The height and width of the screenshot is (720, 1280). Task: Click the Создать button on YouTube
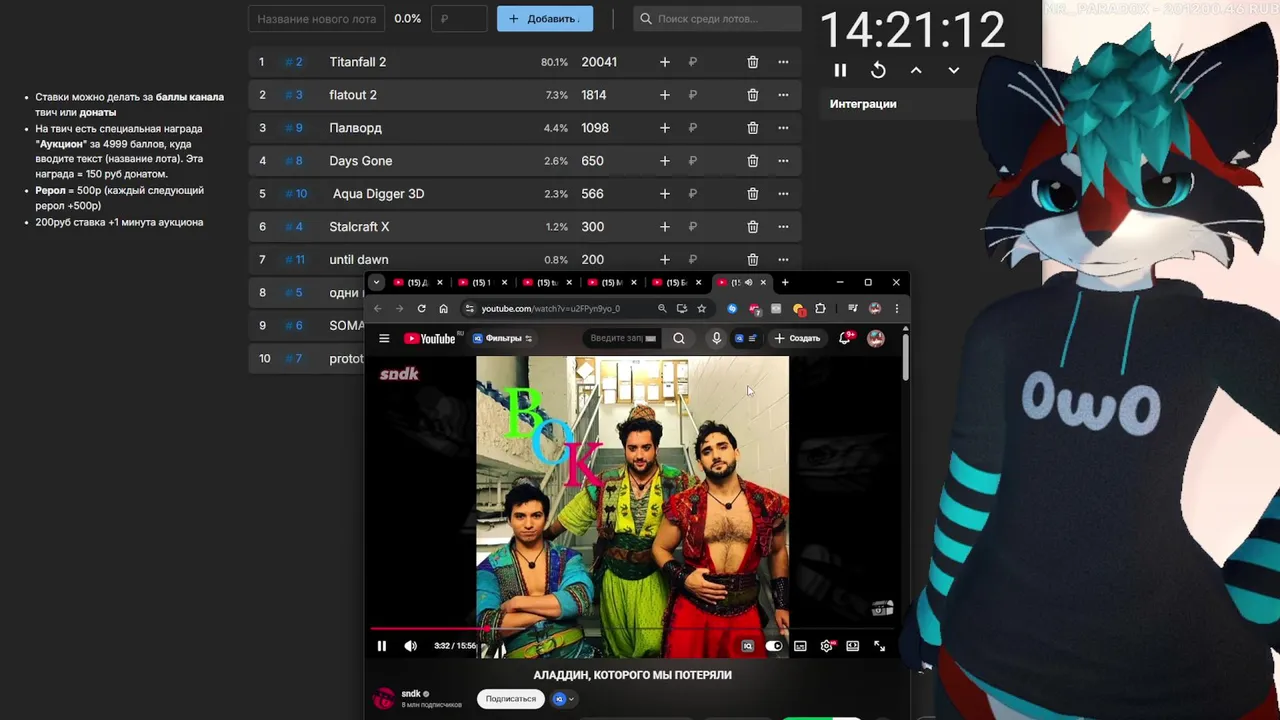pyautogui.click(x=797, y=339)
